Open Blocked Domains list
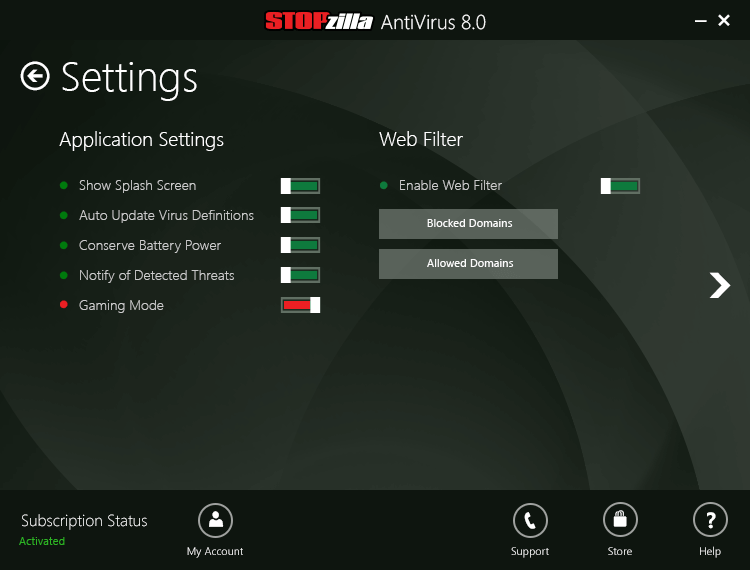The image size is (750, 570). click(x=468, y=223)
